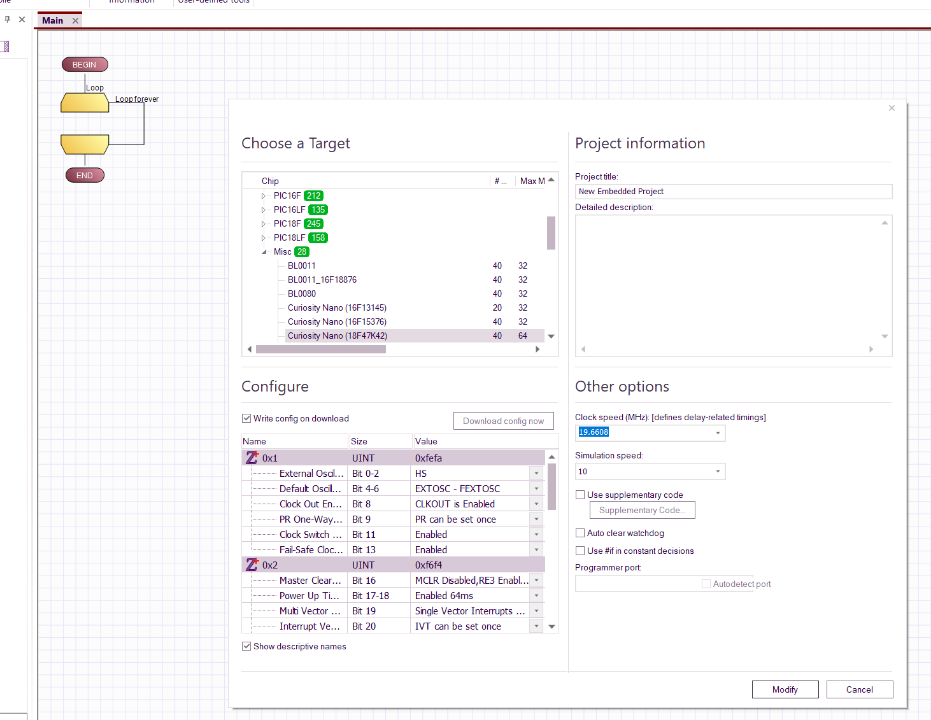Viewport: 931px width, 720px height.
Task: Collapse the Misc chip group
Action: pos(264,252)
